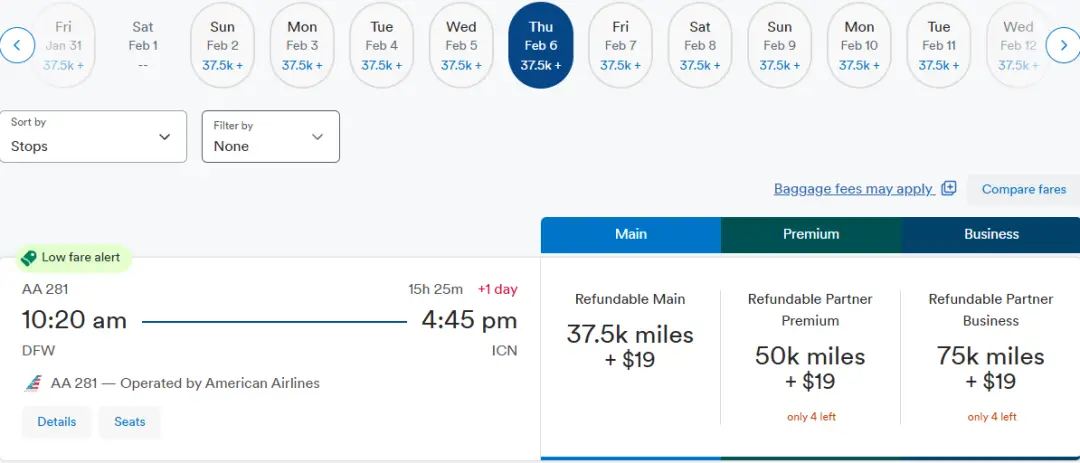Switch to the Main fare tab

(630, 234)
